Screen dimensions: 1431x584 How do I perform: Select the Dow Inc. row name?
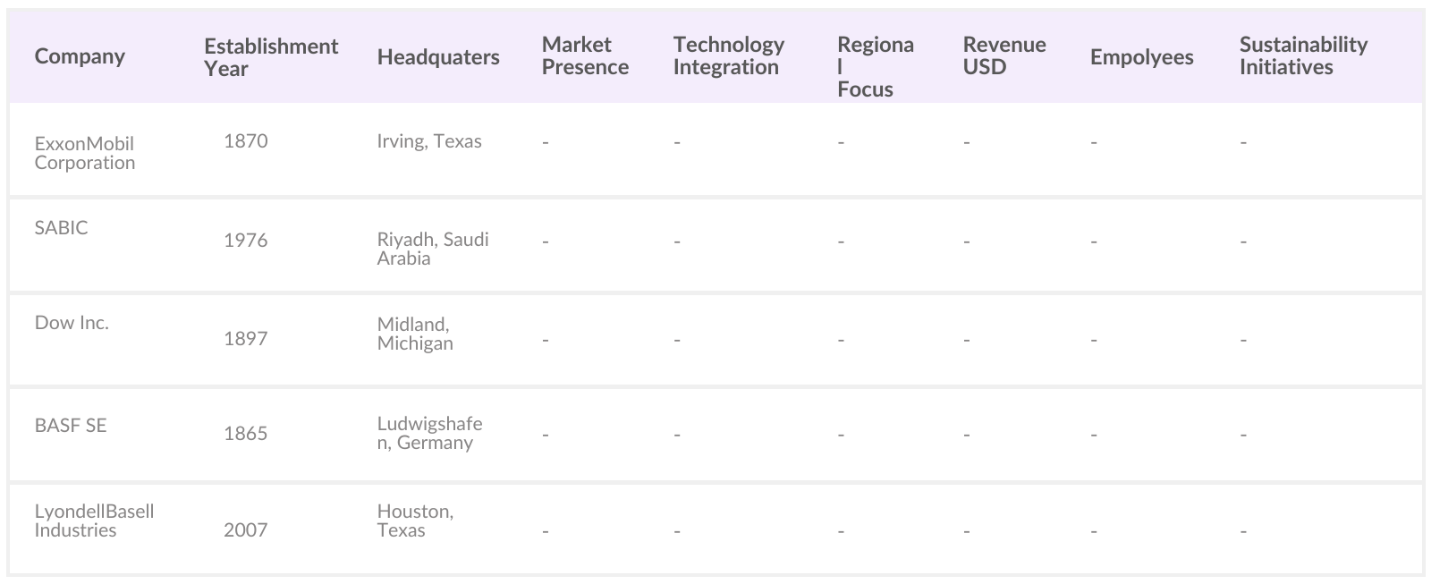click(x=71, y=324)
